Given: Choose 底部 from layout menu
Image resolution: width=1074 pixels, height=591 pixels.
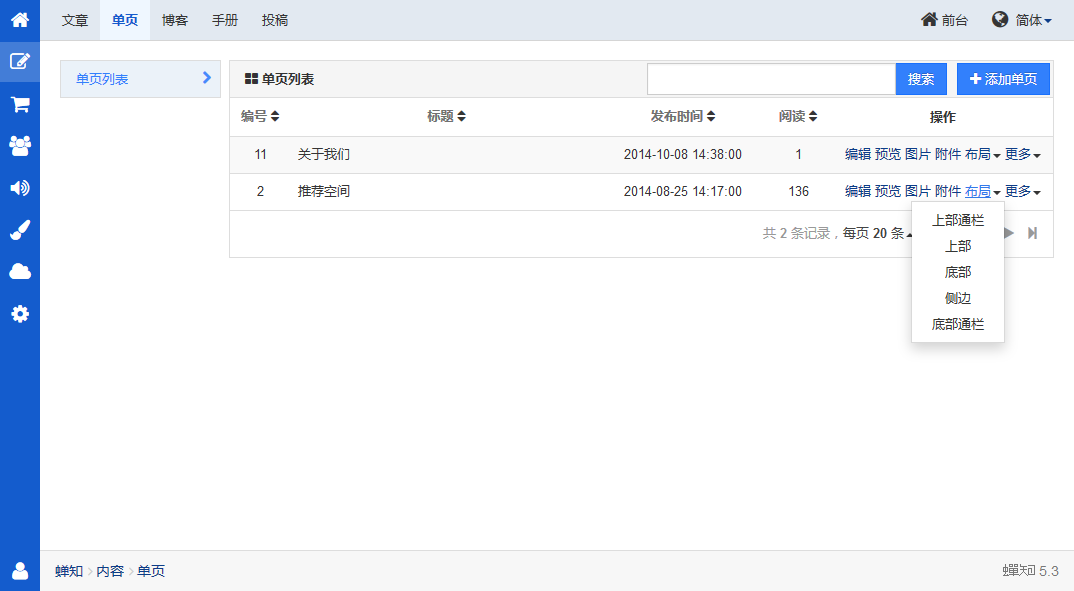Looking at the screenshot, I should (958, 272).
